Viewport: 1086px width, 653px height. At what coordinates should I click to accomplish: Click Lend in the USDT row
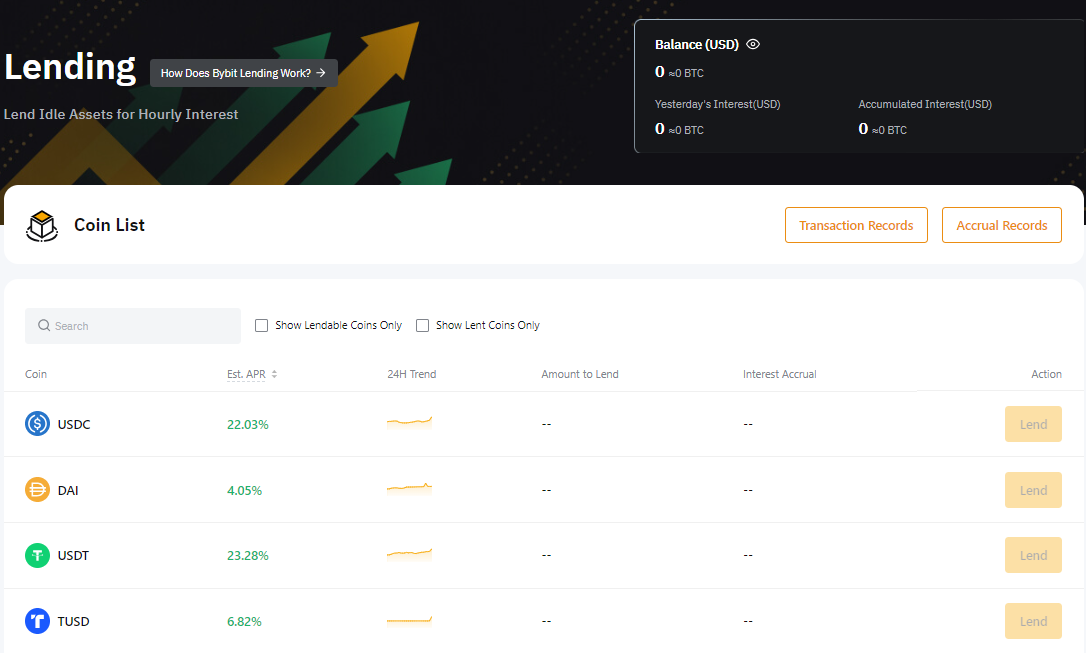click(1033, 555)
